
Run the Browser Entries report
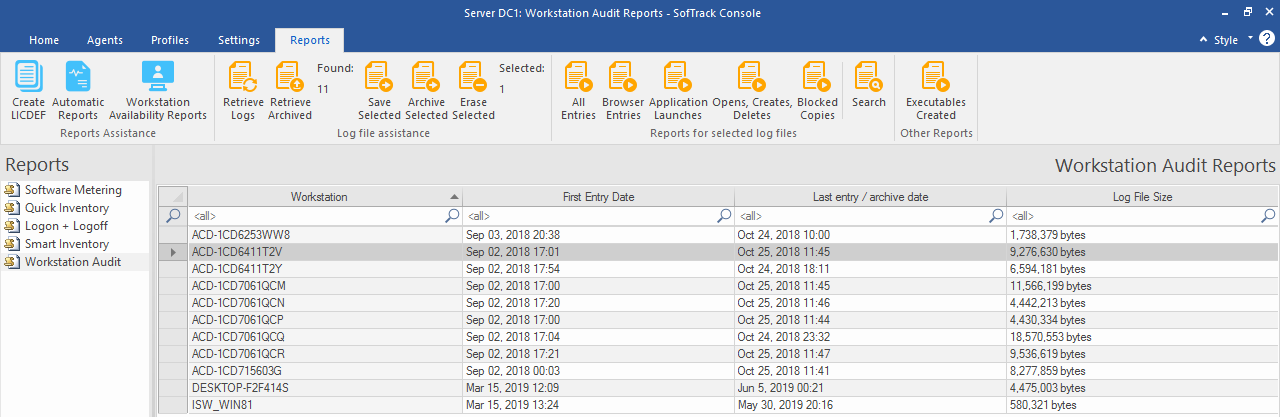coord(623,90)
